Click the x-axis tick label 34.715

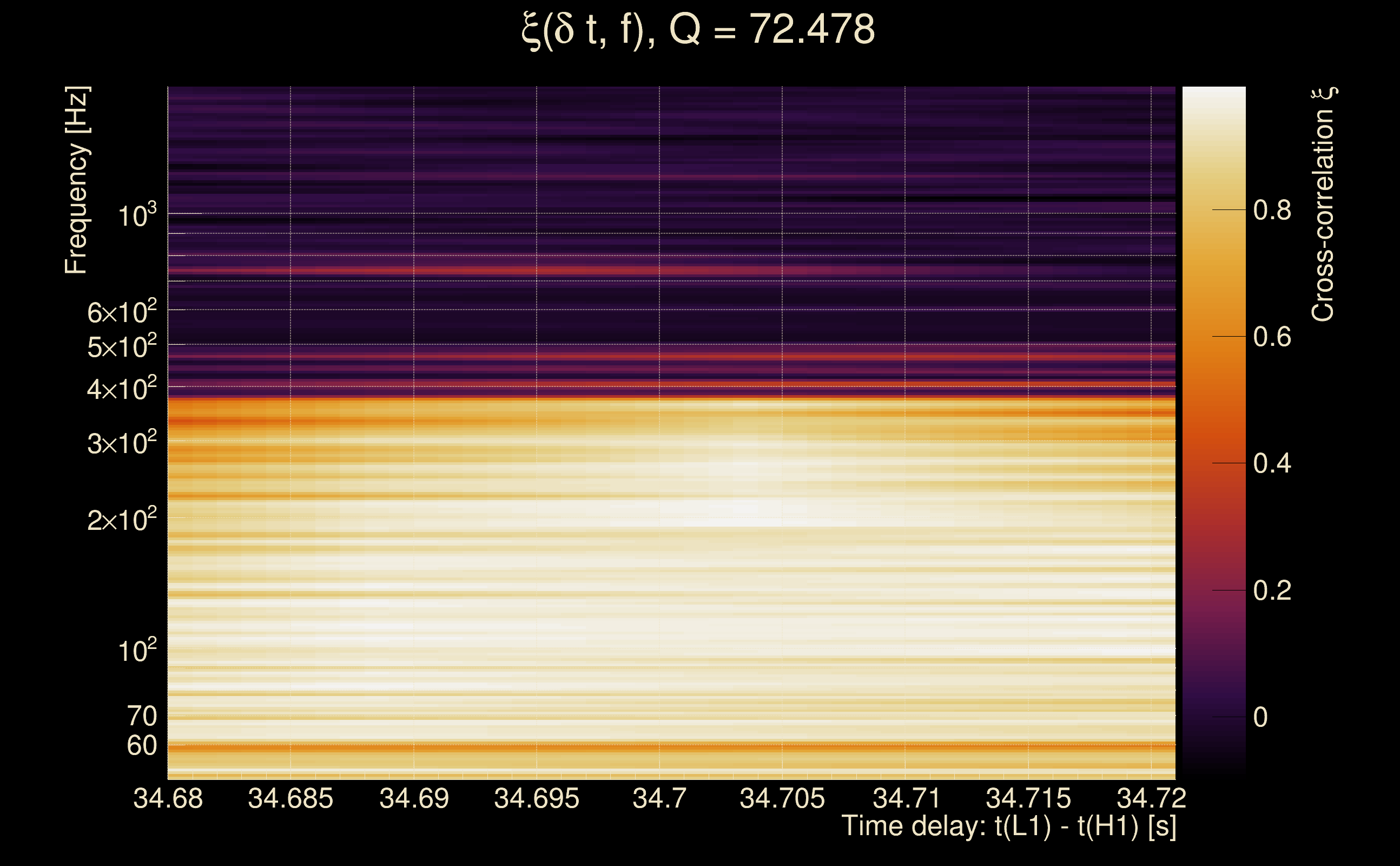point(1028,798)
